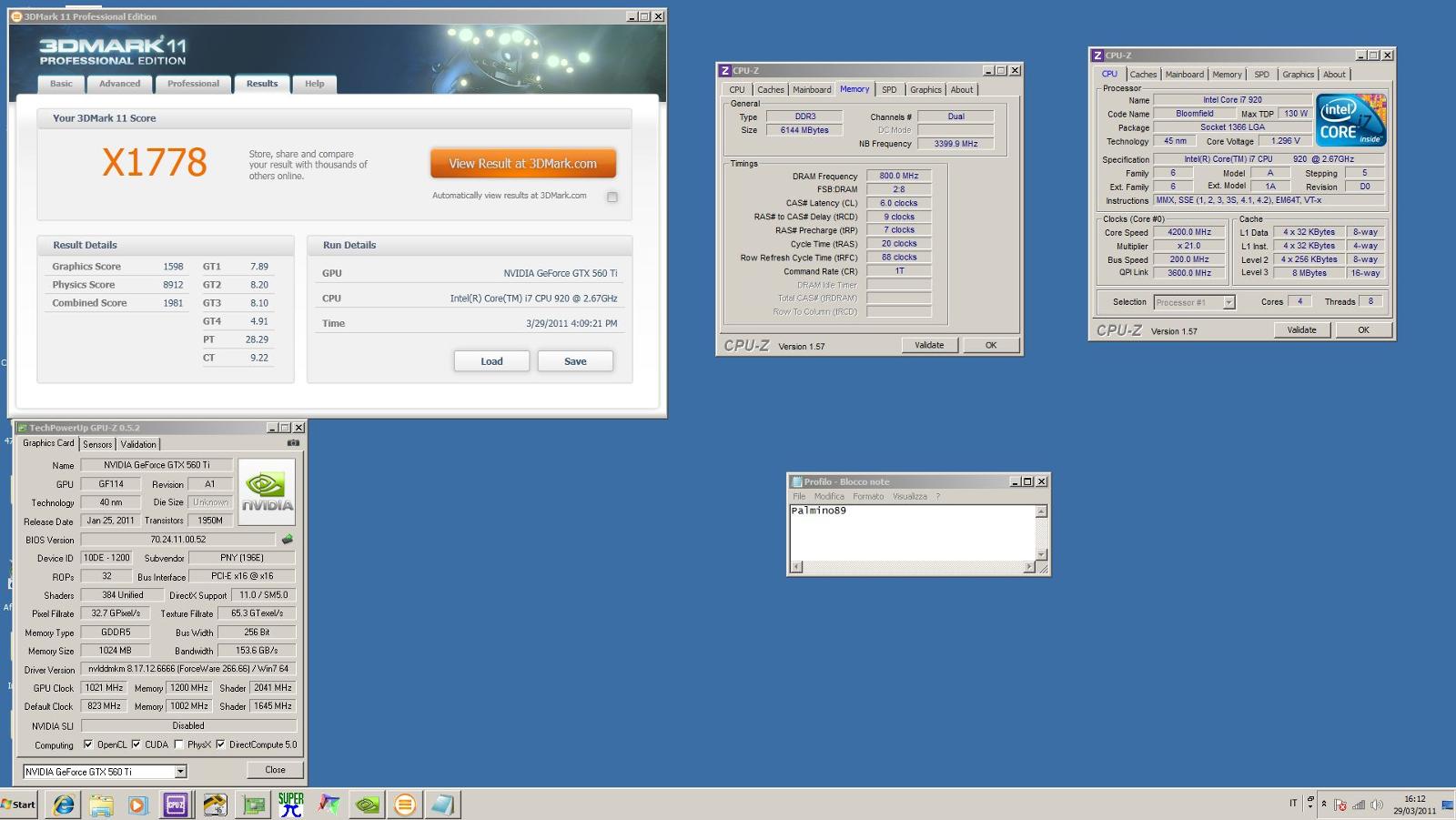Open Windows Explorer folder icon in taskbar
Viewport: 1456px width, 820px height.
click(x=101, y=805)
